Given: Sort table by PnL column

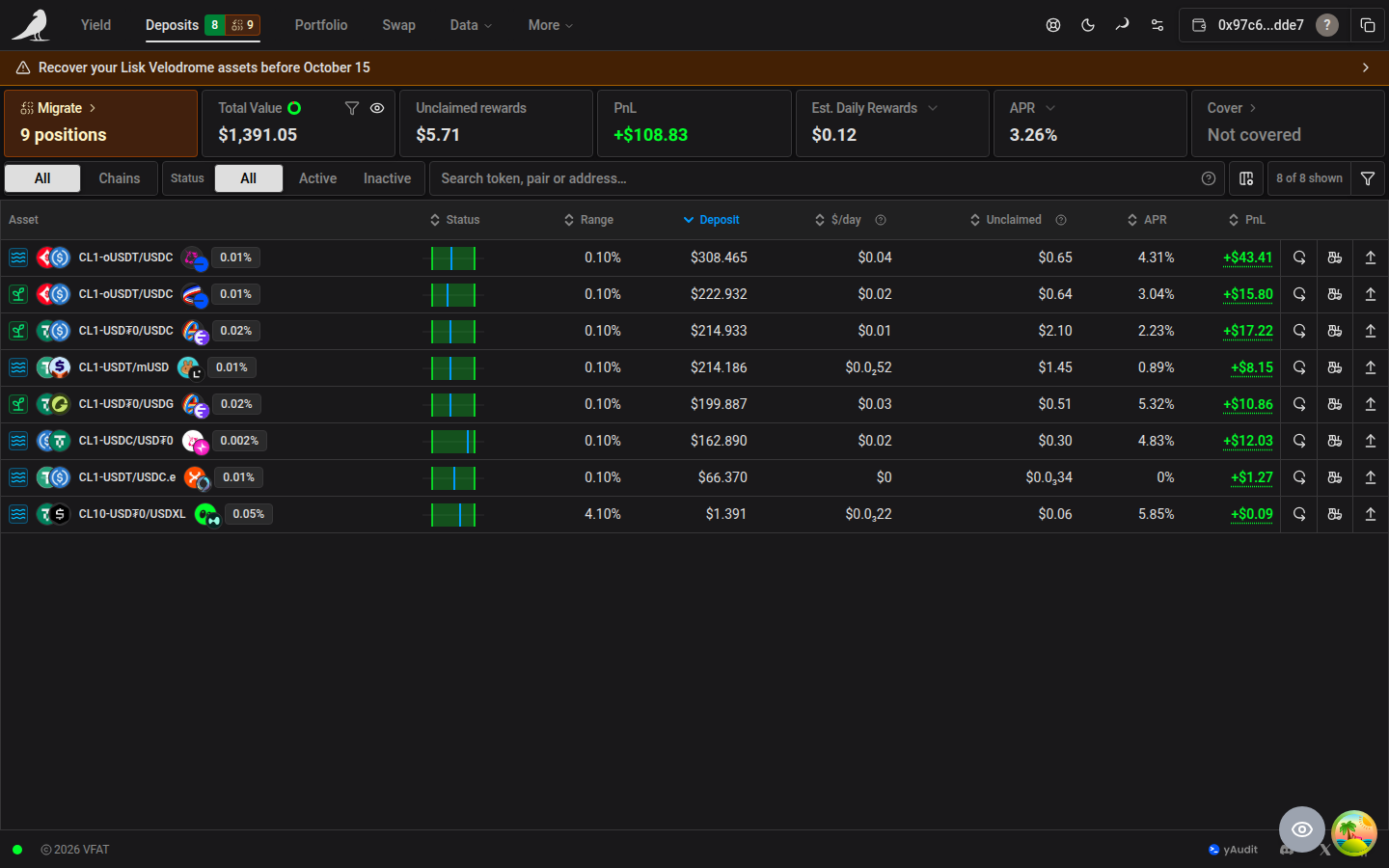Looking at the screenshot, I should [1247, 220].
